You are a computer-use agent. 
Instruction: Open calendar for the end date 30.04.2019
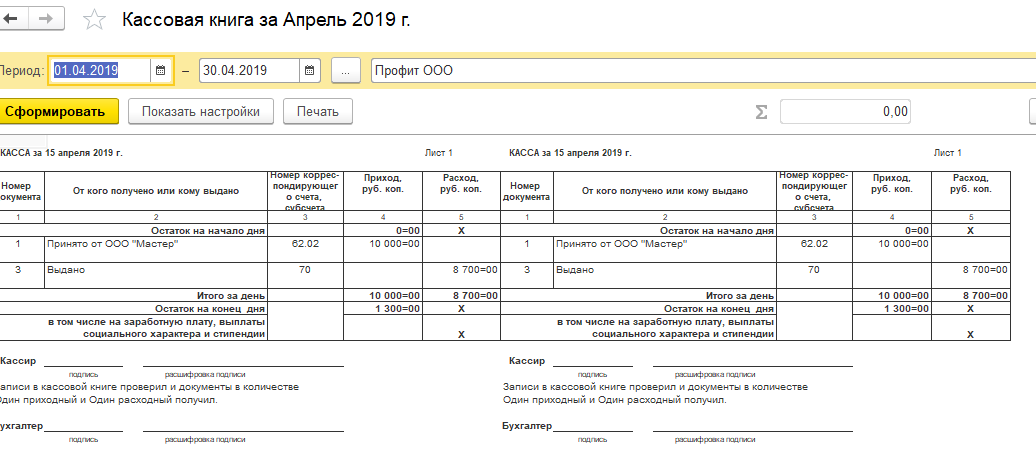[x=310, y=71]
